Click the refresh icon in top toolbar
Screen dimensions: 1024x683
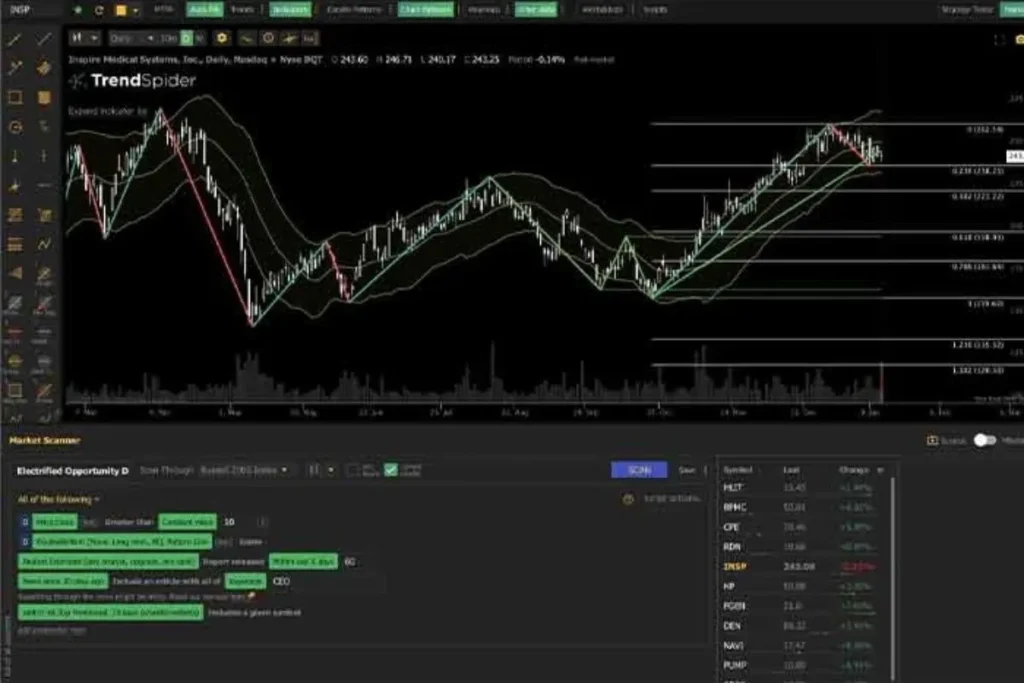click(x=99, y=10)
